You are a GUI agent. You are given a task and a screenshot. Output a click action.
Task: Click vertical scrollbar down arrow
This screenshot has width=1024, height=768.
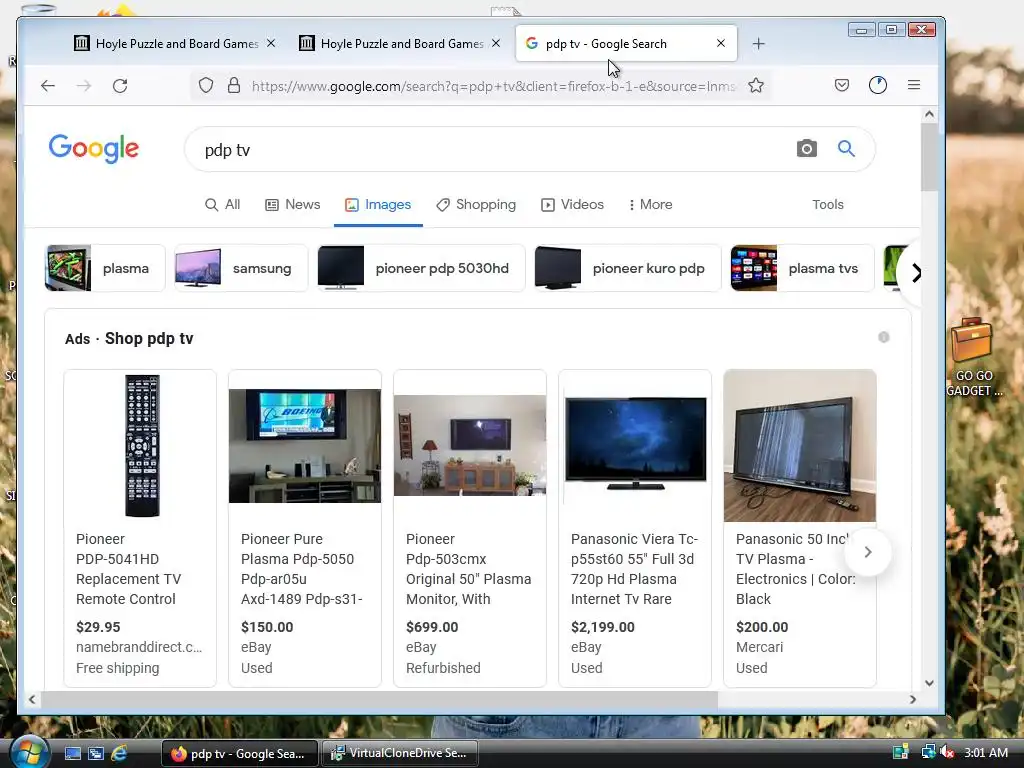pyautogui.click(x=929, y=683)
